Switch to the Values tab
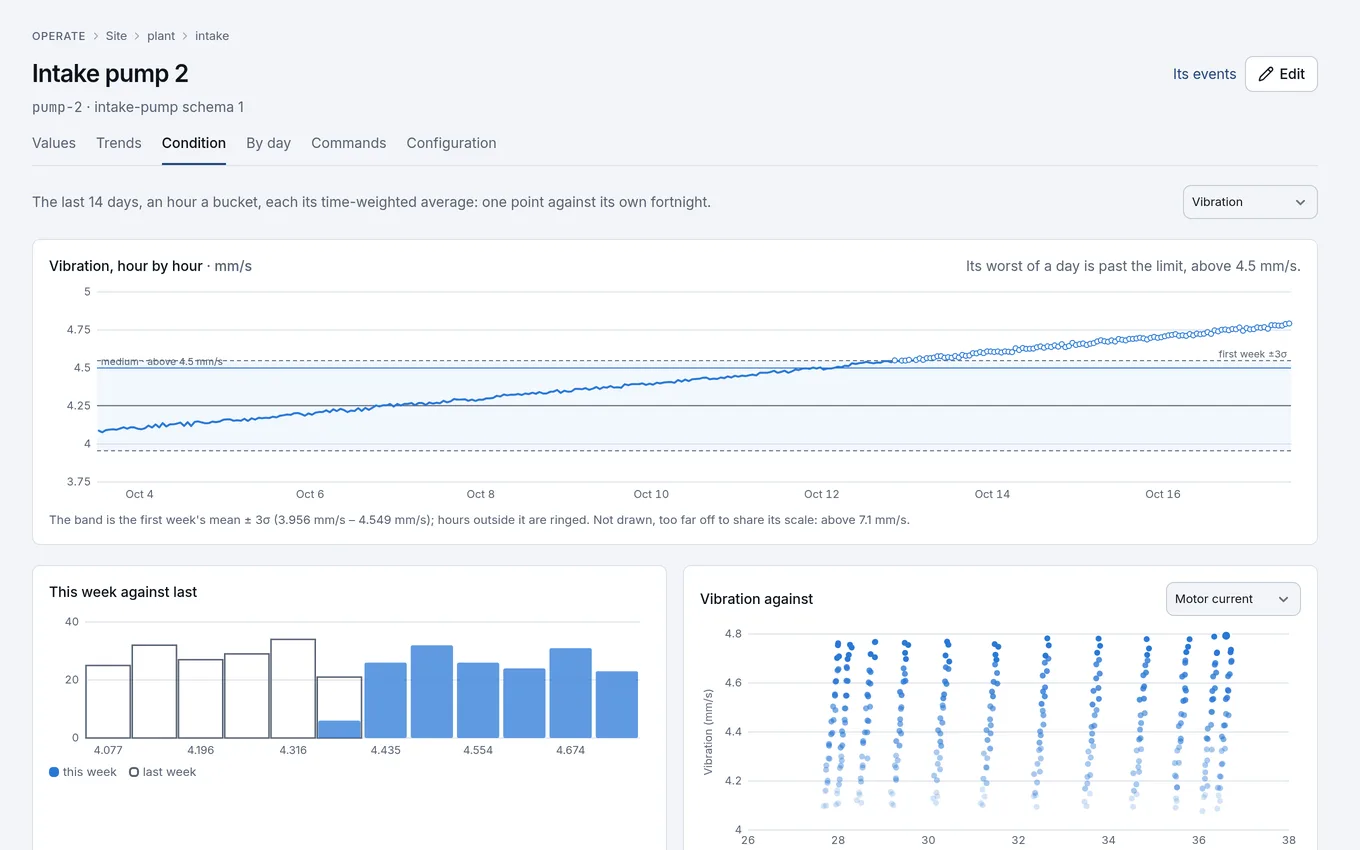Screen dimensions: 1360x850 tap(54, 143)
